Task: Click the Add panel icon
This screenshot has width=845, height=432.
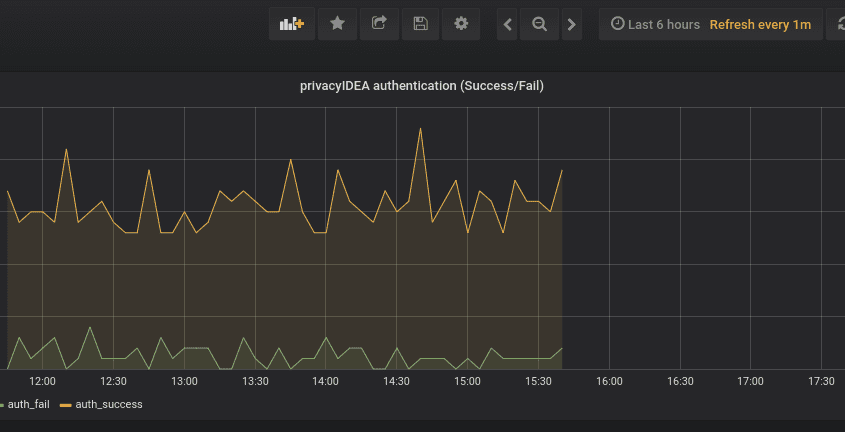Action: point(292,24)
